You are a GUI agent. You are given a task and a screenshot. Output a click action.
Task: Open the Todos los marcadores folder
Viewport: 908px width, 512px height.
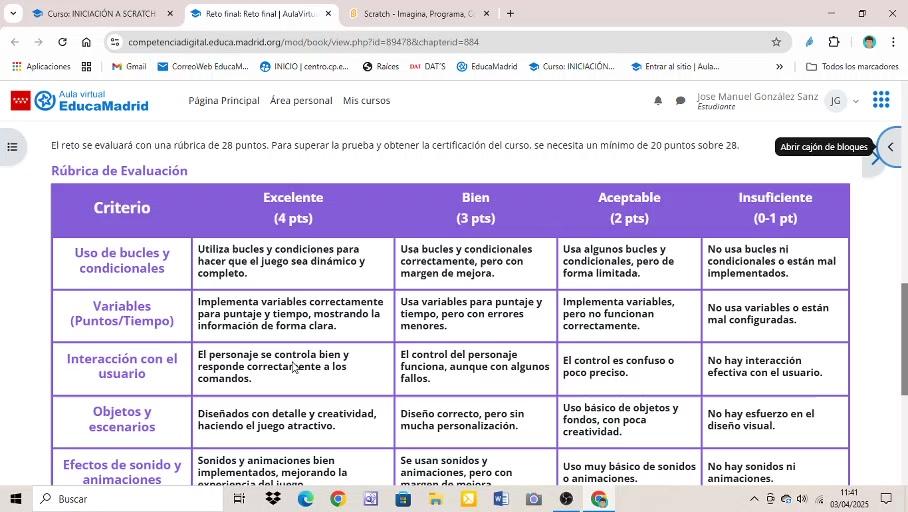(852, 67)
